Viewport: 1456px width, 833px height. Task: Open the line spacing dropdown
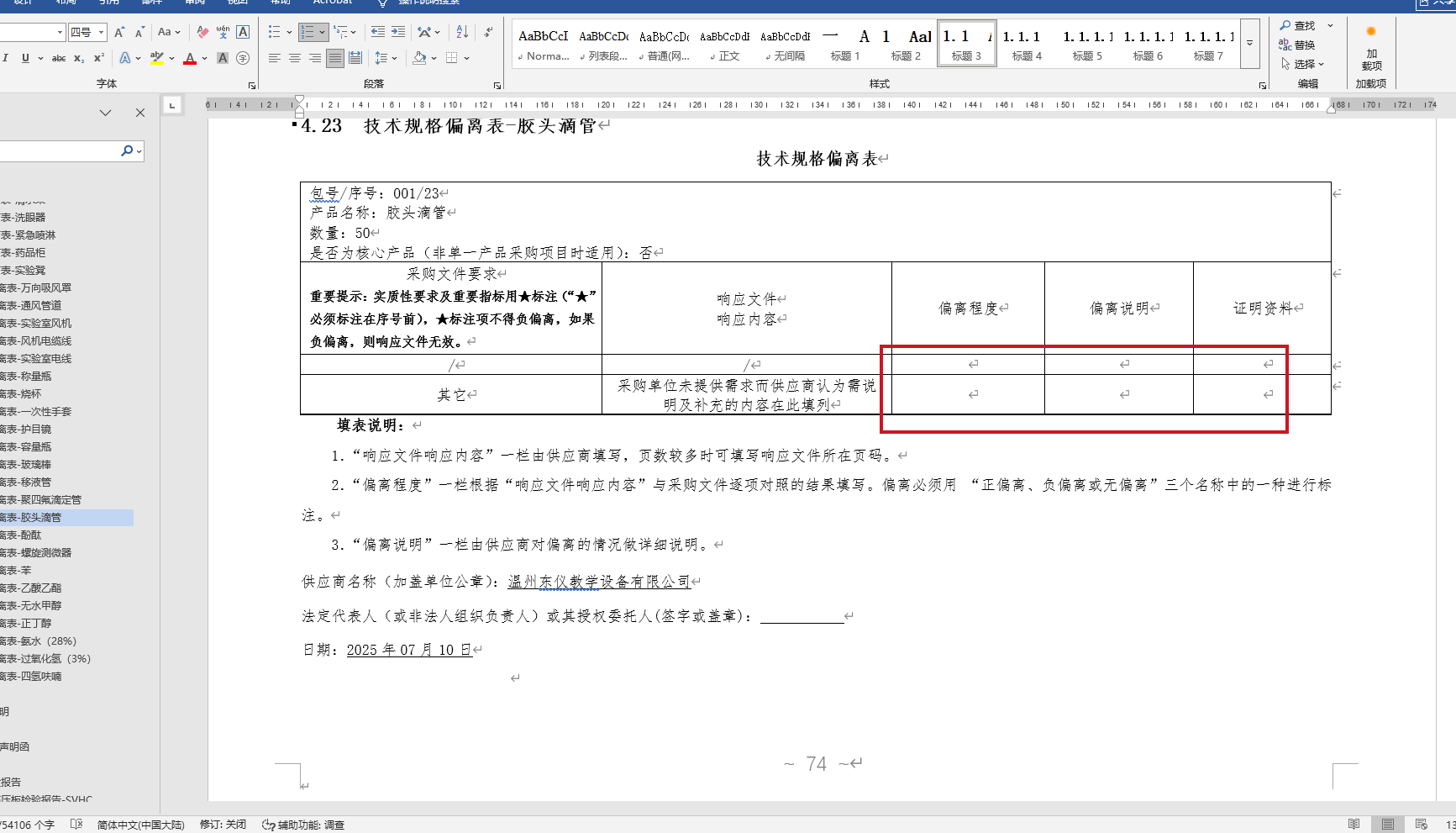tap(386, 58)
